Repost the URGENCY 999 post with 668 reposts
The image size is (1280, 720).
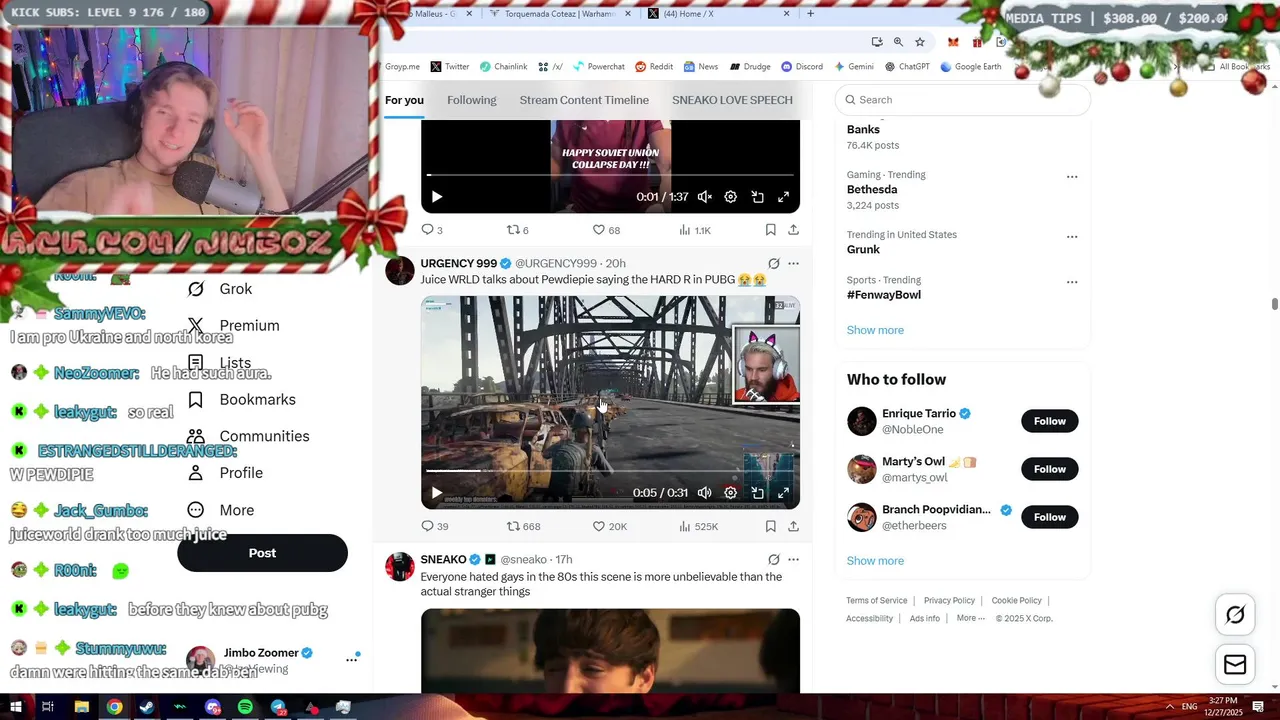click(523, 526)
